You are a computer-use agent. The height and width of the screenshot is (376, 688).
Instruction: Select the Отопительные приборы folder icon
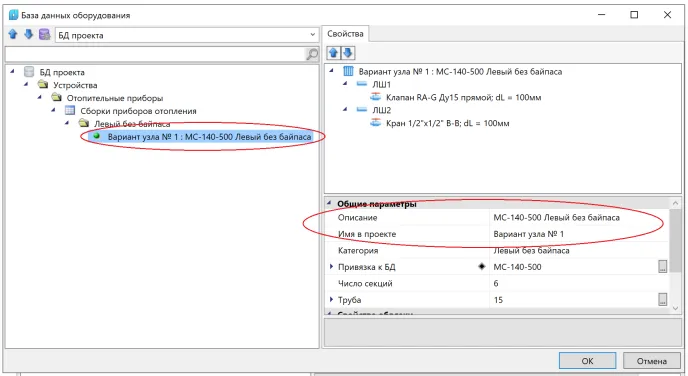pos(57,97)
